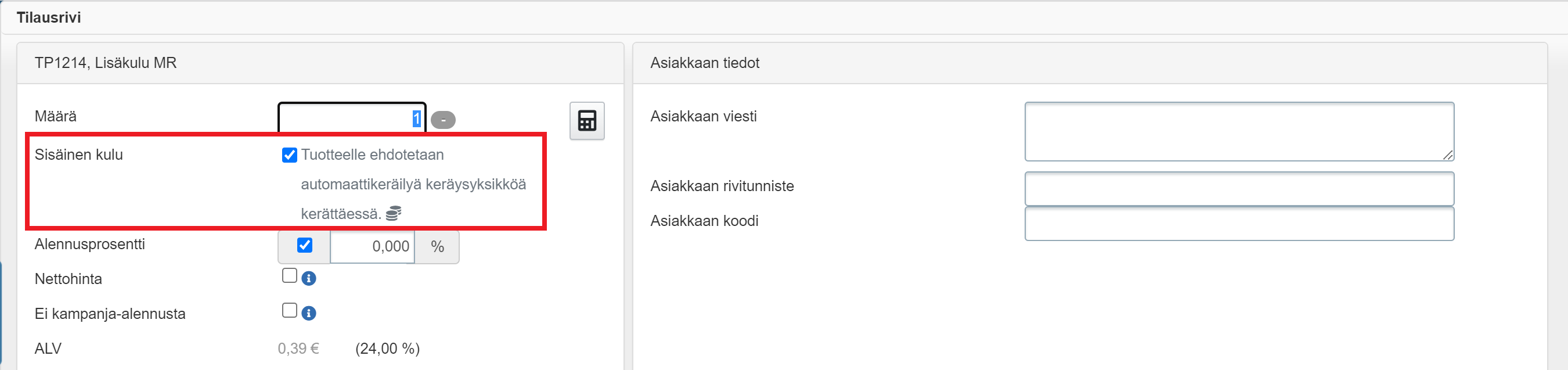This screenshot has width=1568, height=370.
Task: Click the gray minus badge beside Määrä
Action: click(442, 120)
